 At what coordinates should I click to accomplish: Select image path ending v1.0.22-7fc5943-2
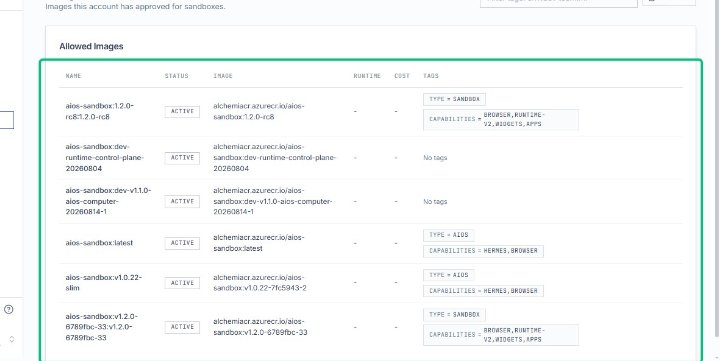click(260, 283)
